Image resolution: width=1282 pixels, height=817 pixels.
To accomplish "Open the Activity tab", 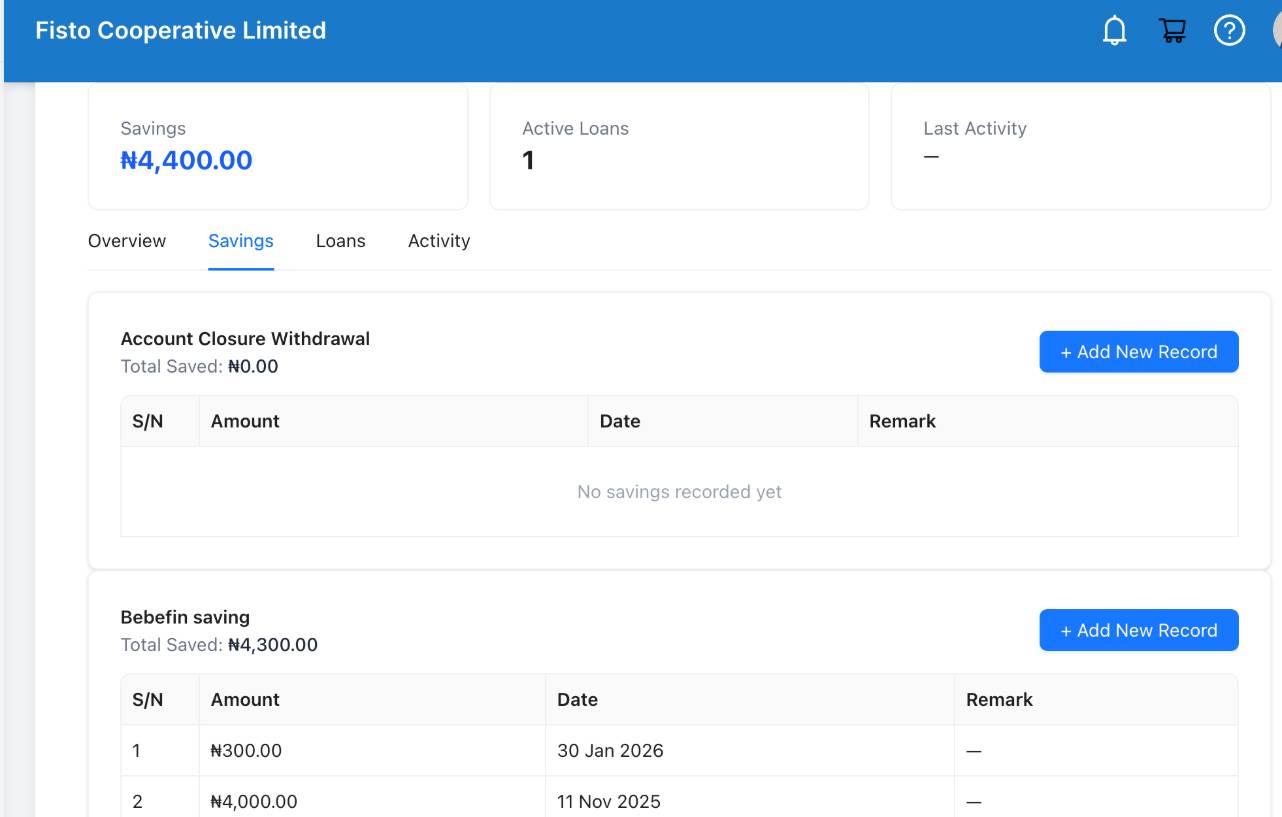I will [439, 241].
